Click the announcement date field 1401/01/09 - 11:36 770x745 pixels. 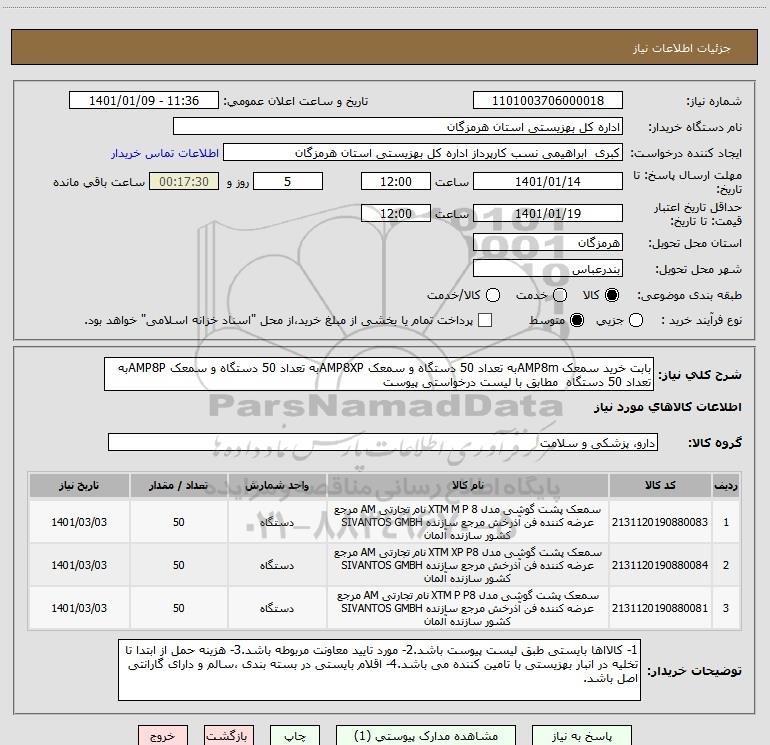tap(144, 101)
